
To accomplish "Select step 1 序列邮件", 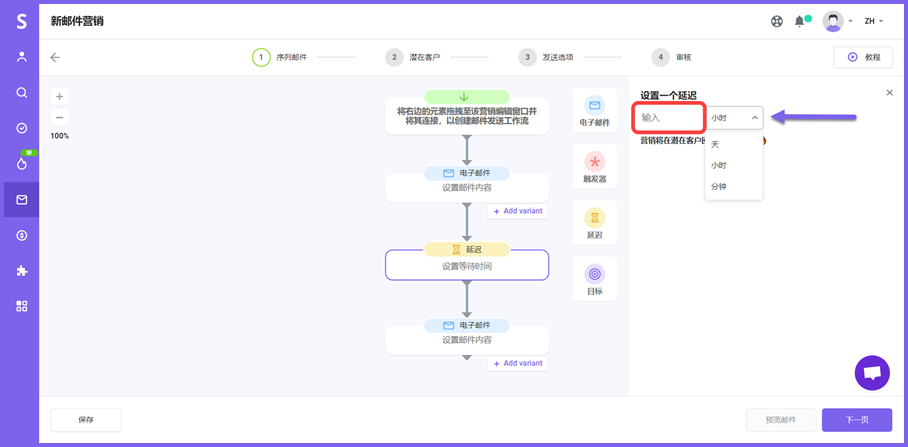I will [x=280, y=57].
